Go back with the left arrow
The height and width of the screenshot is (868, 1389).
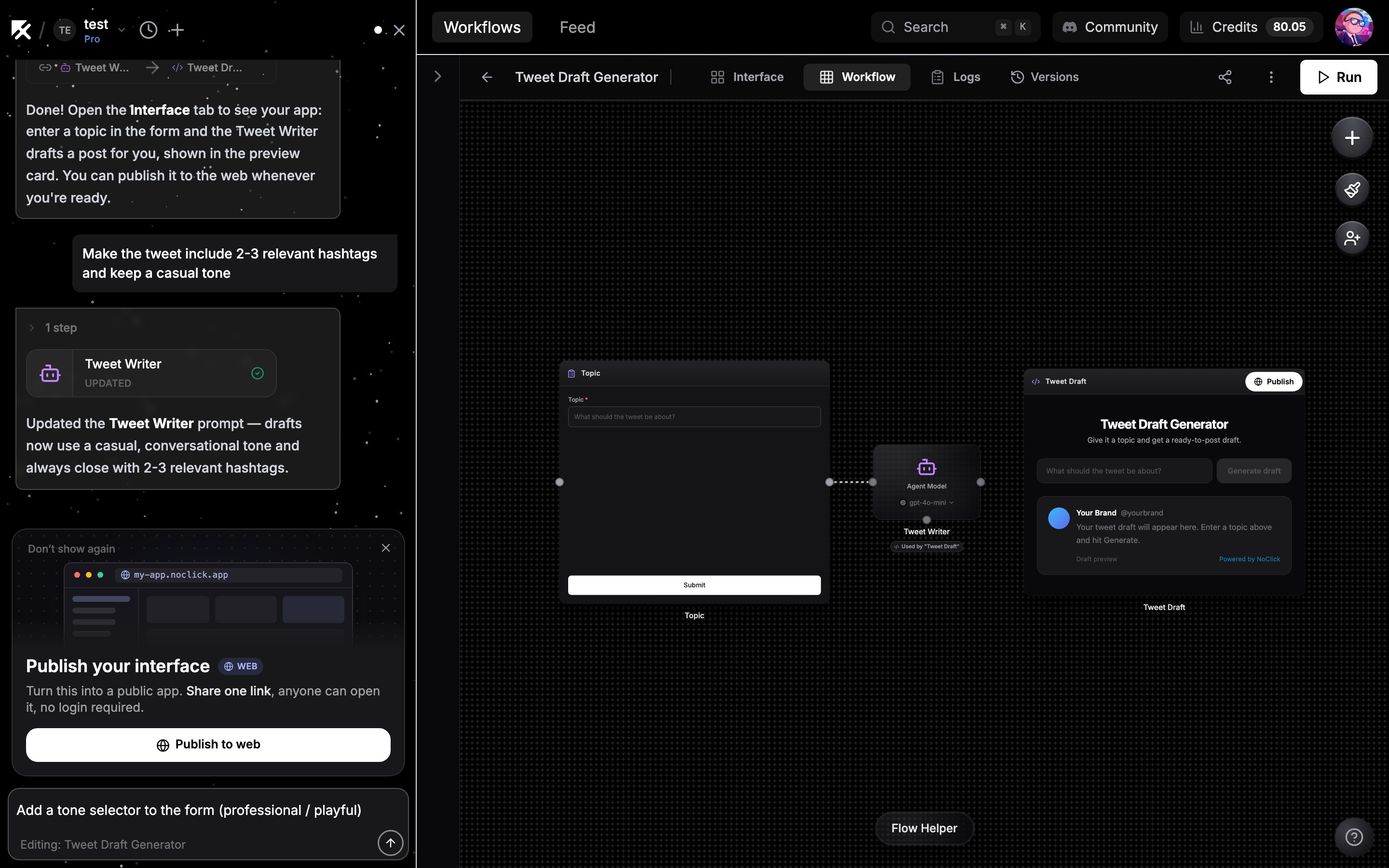coord(487,77)
